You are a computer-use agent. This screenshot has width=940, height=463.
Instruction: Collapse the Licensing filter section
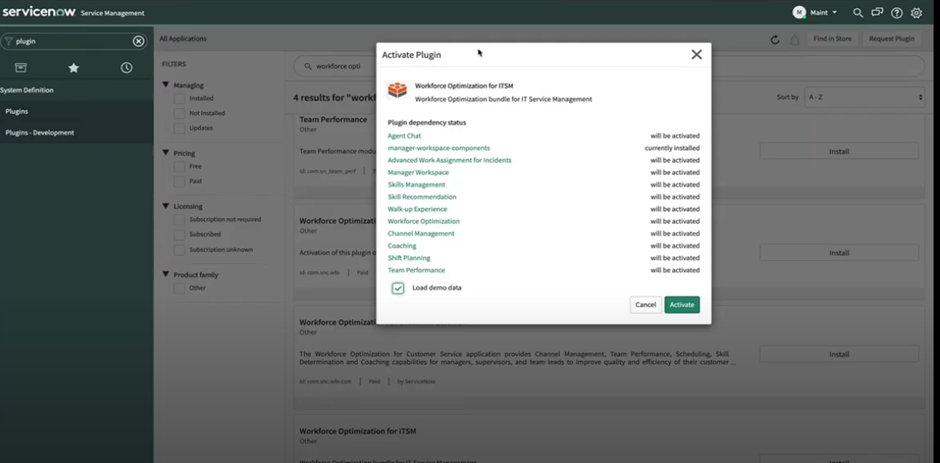(165, 206)
